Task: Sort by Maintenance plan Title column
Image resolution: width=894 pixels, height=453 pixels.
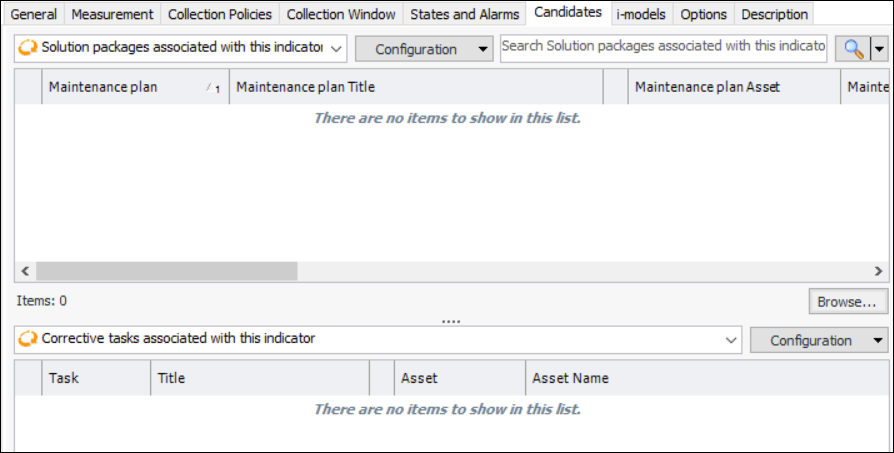Action: tap(415, 87)
